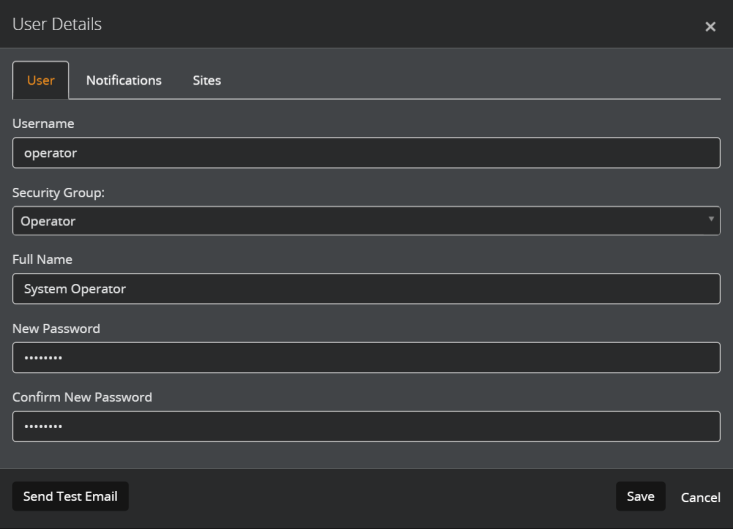Select the User tab
The width and height of the screenshot is (733, 529).
[x=41, y=80]
